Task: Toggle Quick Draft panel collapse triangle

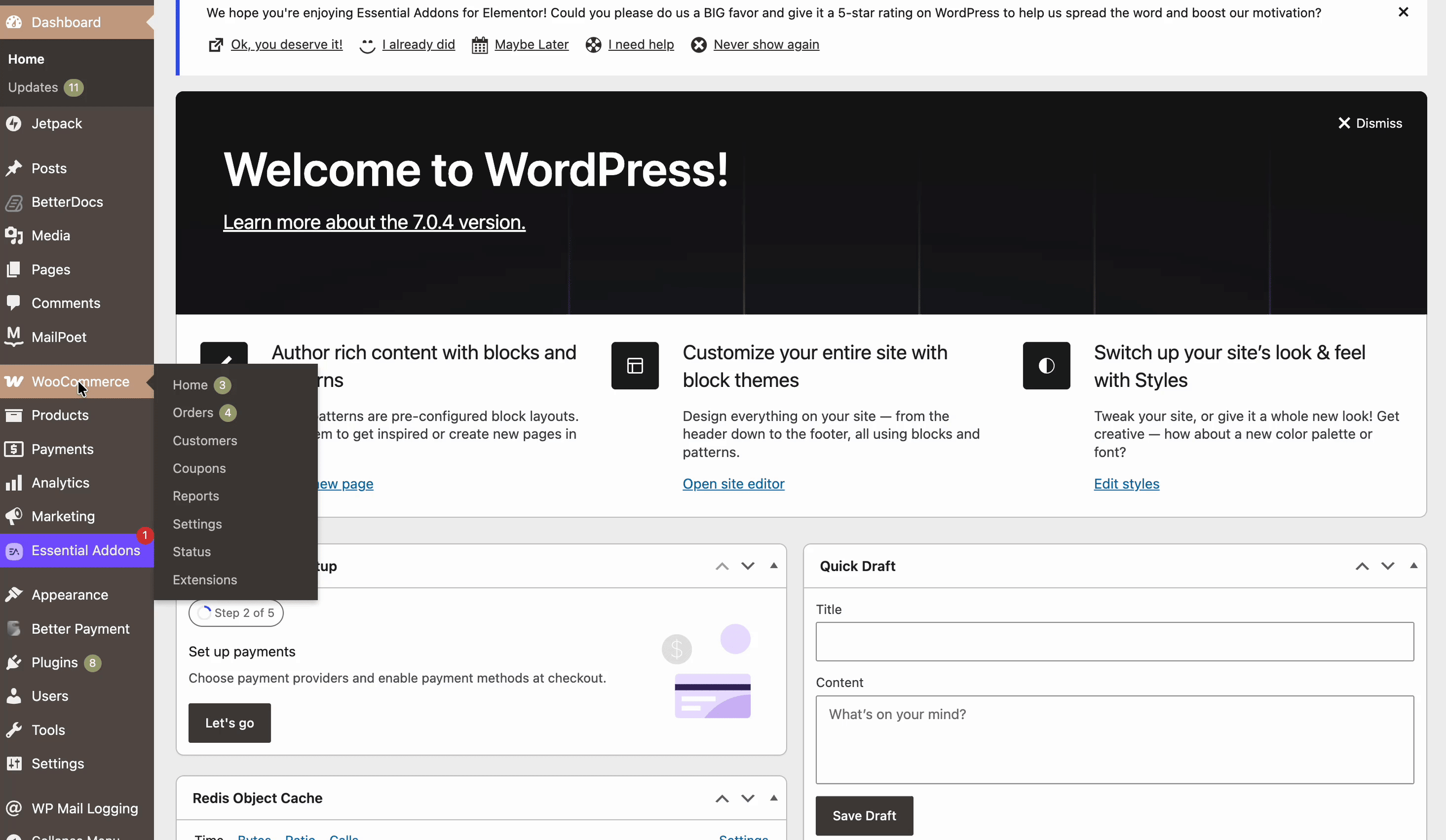Action: click(1413, 565)
